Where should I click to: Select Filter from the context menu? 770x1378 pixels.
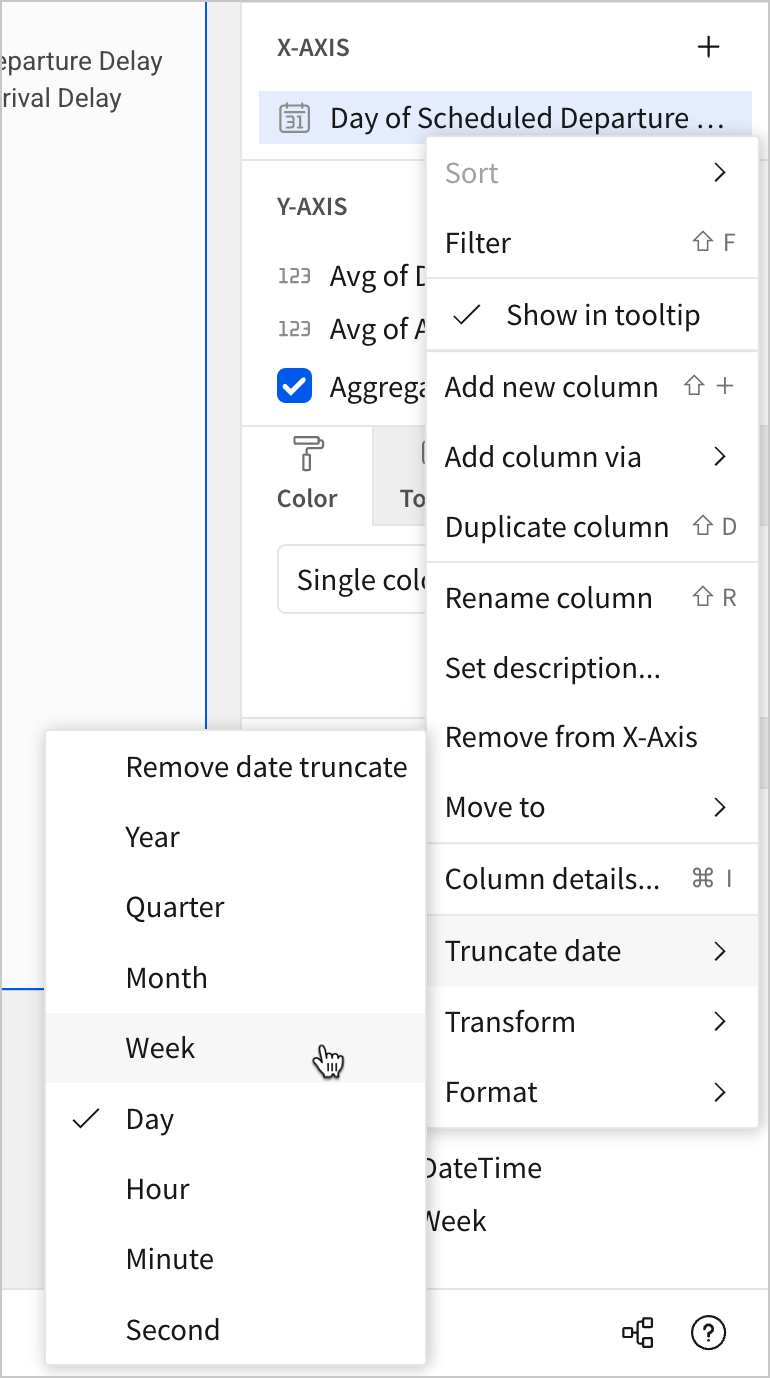(591, 243)
